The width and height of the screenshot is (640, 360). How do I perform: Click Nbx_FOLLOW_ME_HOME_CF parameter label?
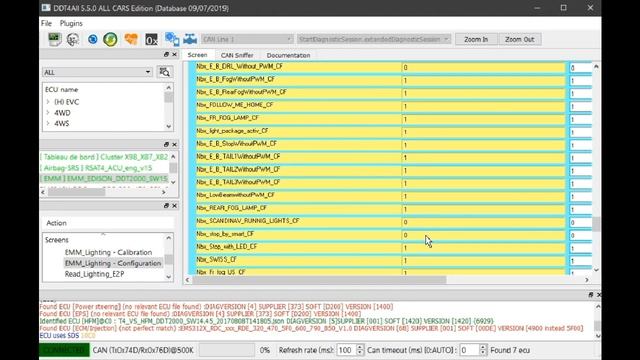click(235, 105)
